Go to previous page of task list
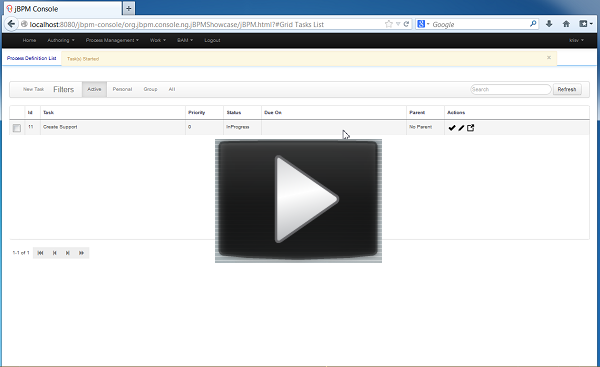 point(54,253)
